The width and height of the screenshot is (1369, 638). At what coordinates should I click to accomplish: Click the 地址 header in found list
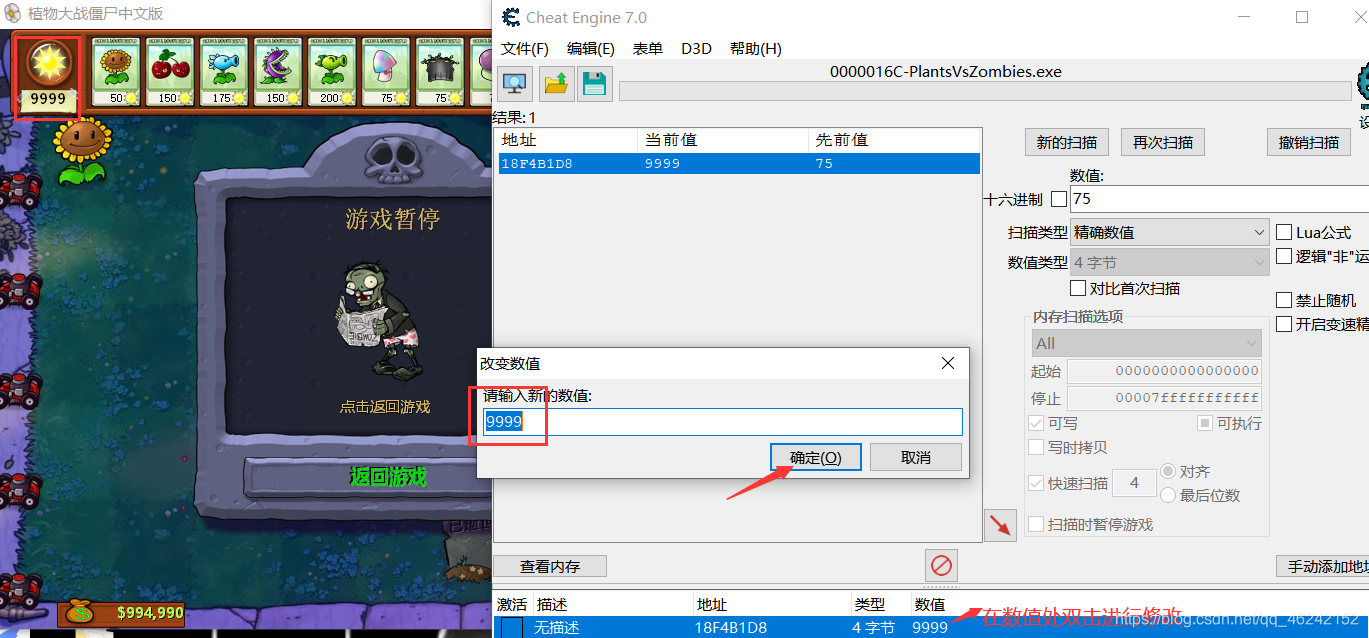[x=567, y=140]
